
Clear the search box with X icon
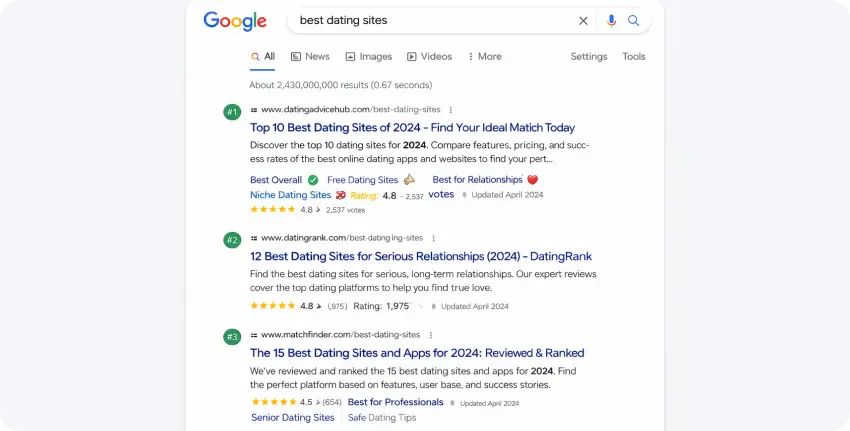coord(584,21)
